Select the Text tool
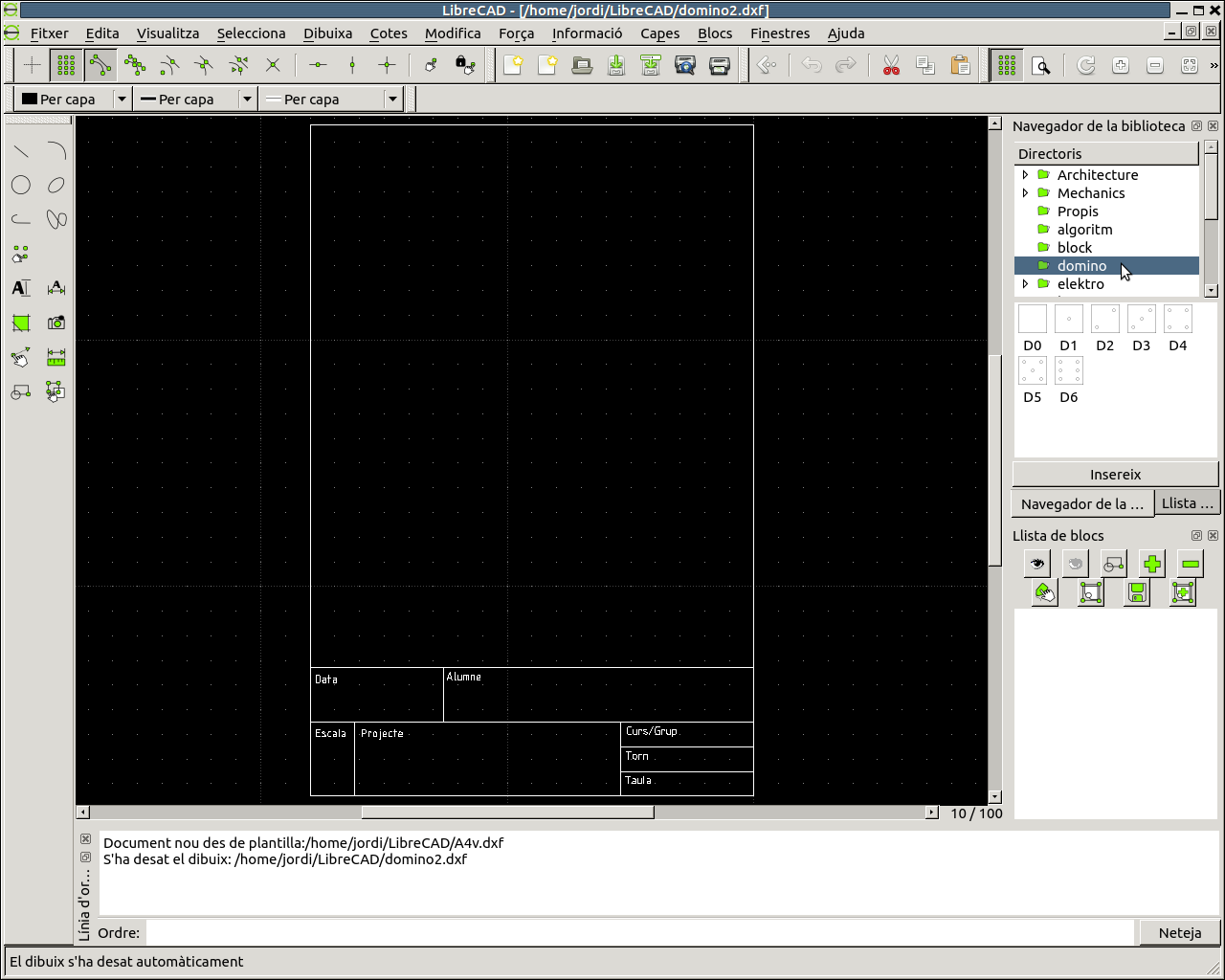This screenshot has height=980, width=1225. click(21, 288)
